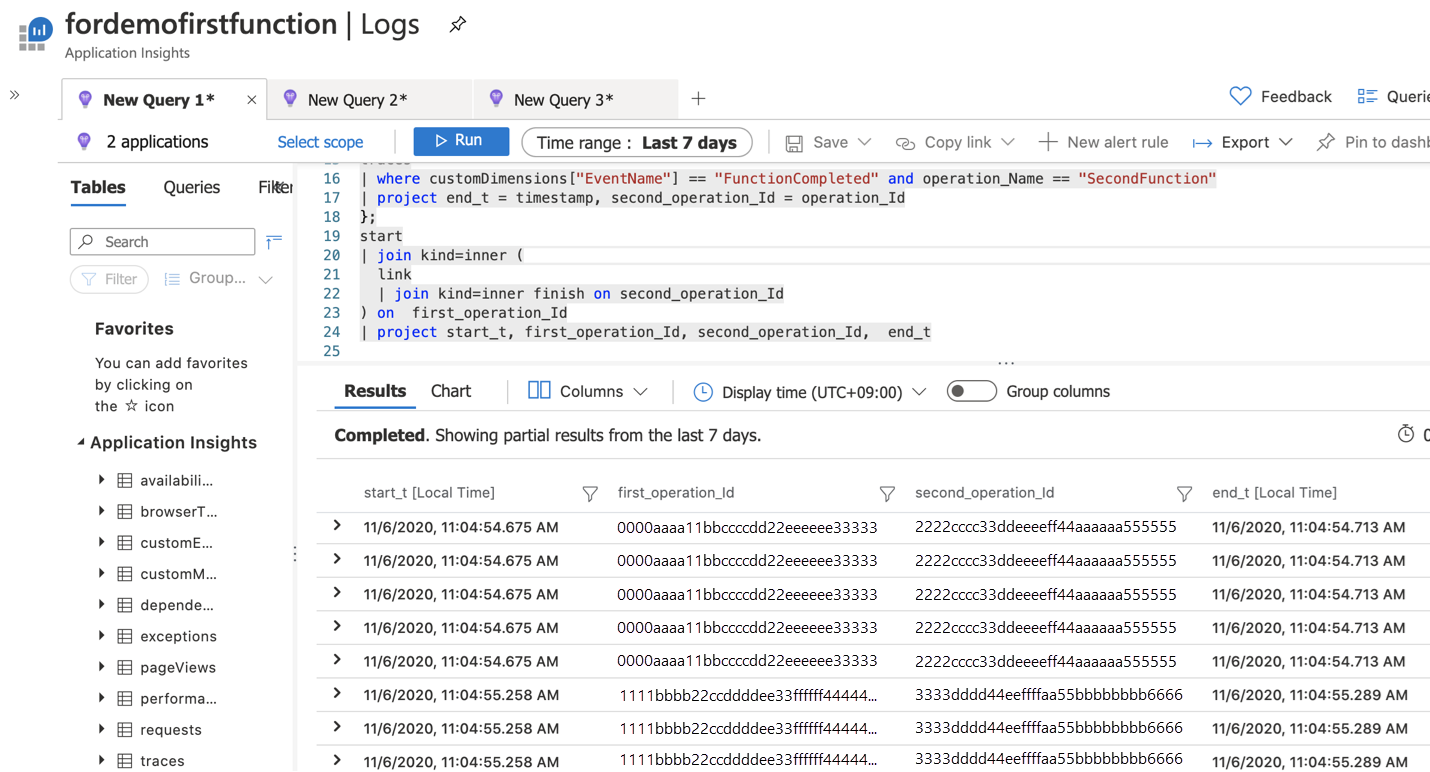Add a new query tab
Image resolution: width=1430 pixels, height=772 pixels.
tap(698, 98)
